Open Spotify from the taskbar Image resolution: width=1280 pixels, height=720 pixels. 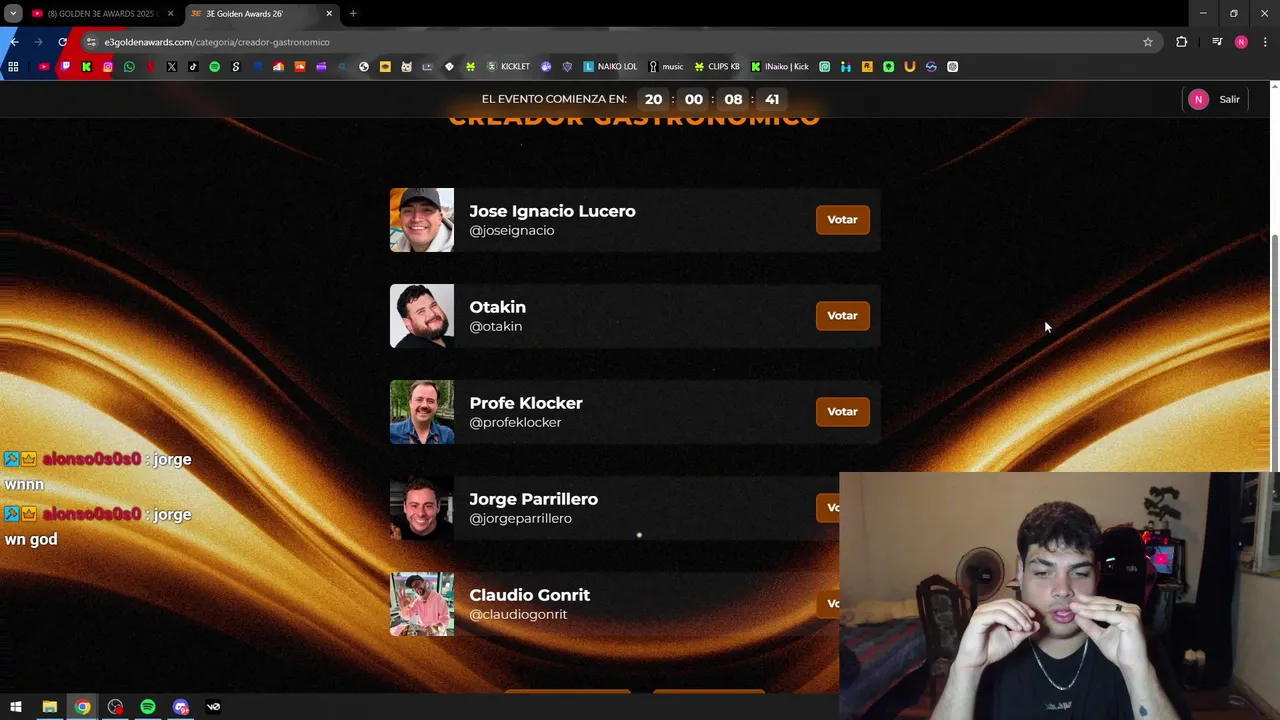tap(148, 707)
